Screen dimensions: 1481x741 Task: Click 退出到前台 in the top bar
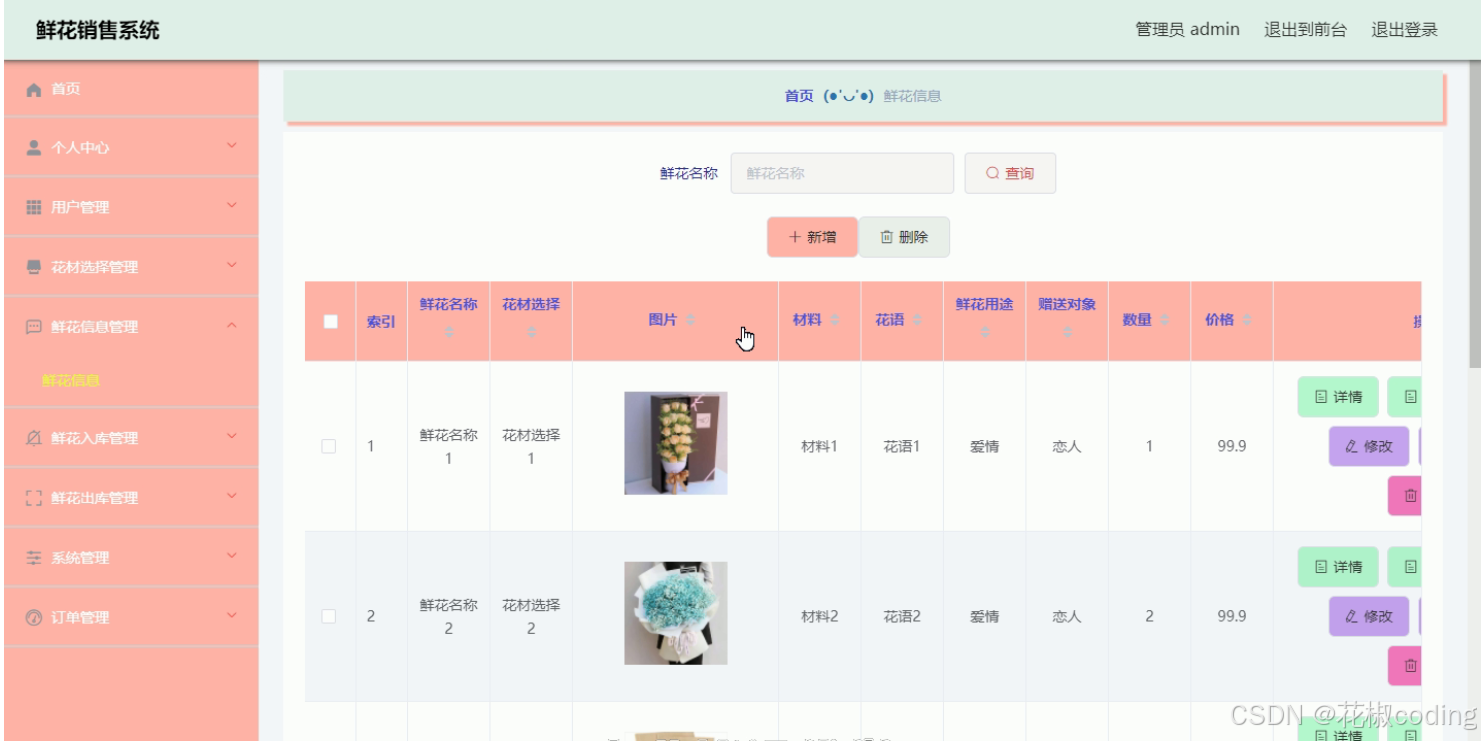(1308, 29)
